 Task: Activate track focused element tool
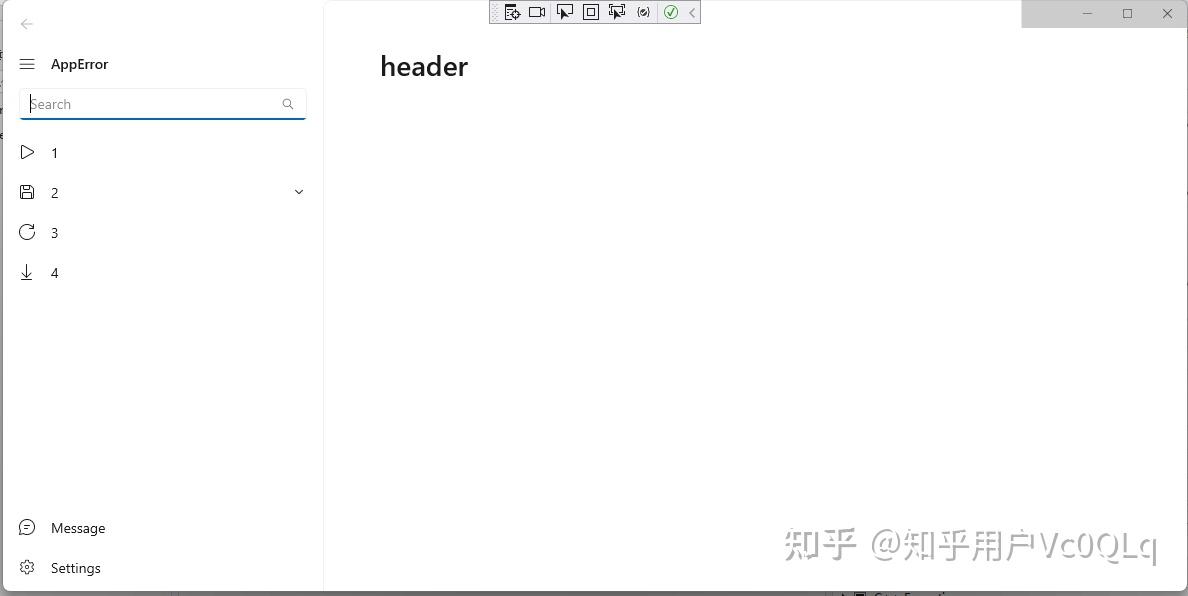point(617,12)
